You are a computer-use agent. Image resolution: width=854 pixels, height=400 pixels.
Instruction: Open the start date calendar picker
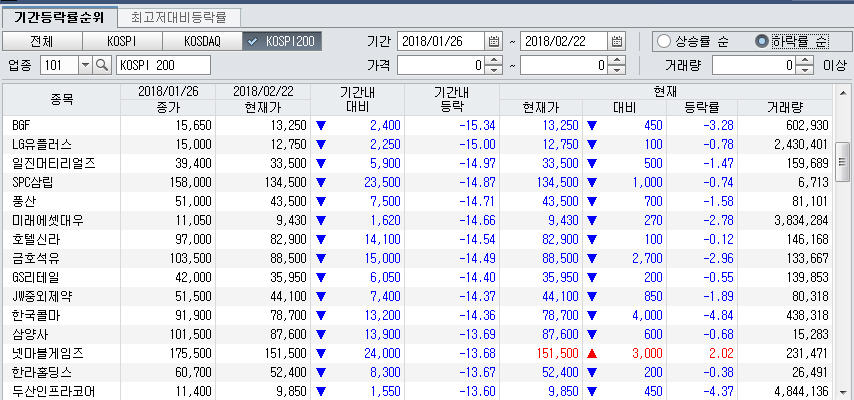[494, 41]
